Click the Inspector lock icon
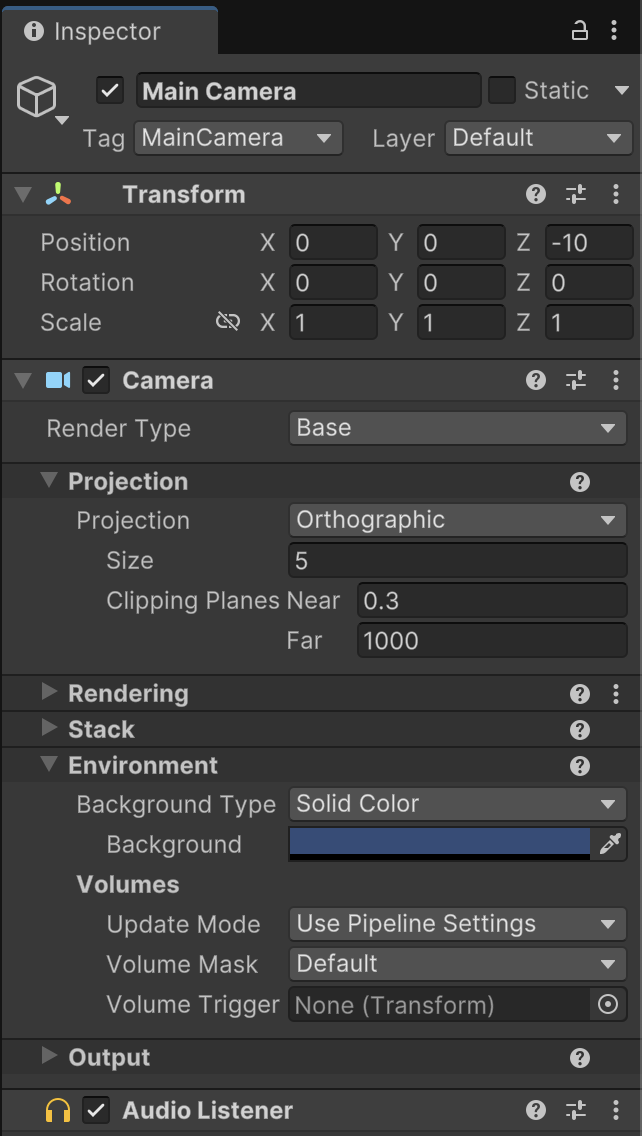The image size is (642, 1136). (580, 30)
